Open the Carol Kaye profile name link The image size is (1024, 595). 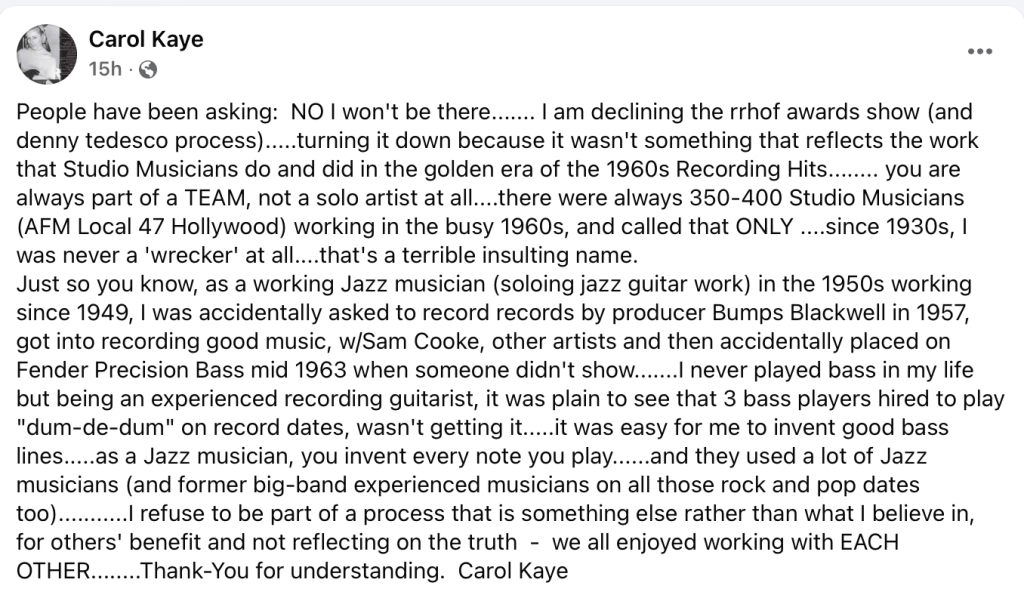[x=146, y=39]
